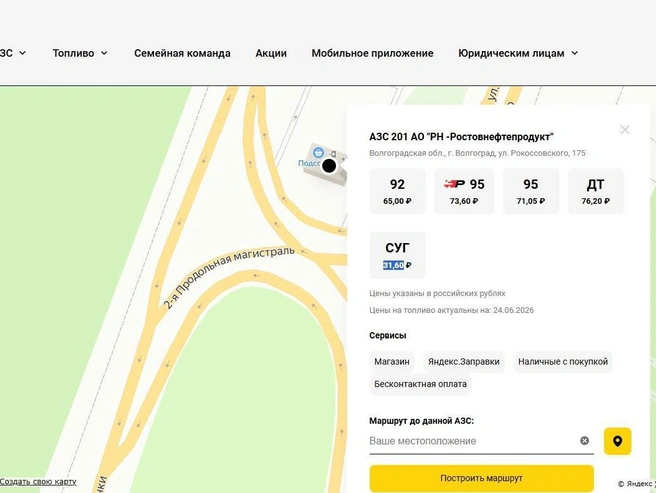Select the Pulsar 95 price tile 73,60
Viewport: 656px width, 493px height.
coord(464,191)
